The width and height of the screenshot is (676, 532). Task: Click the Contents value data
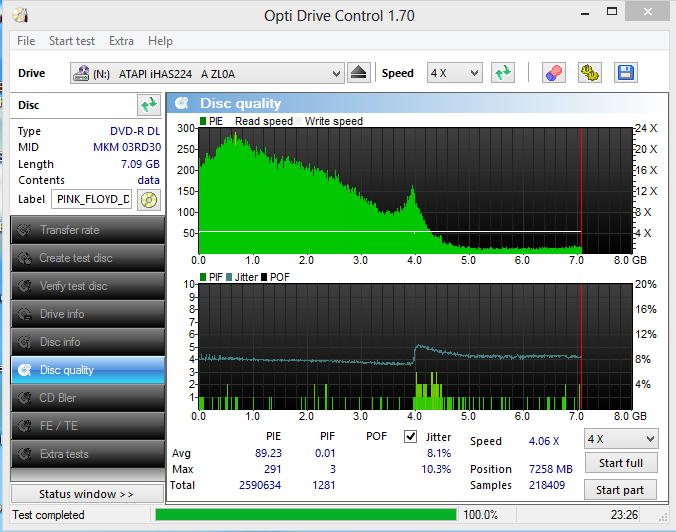[148, 180]
